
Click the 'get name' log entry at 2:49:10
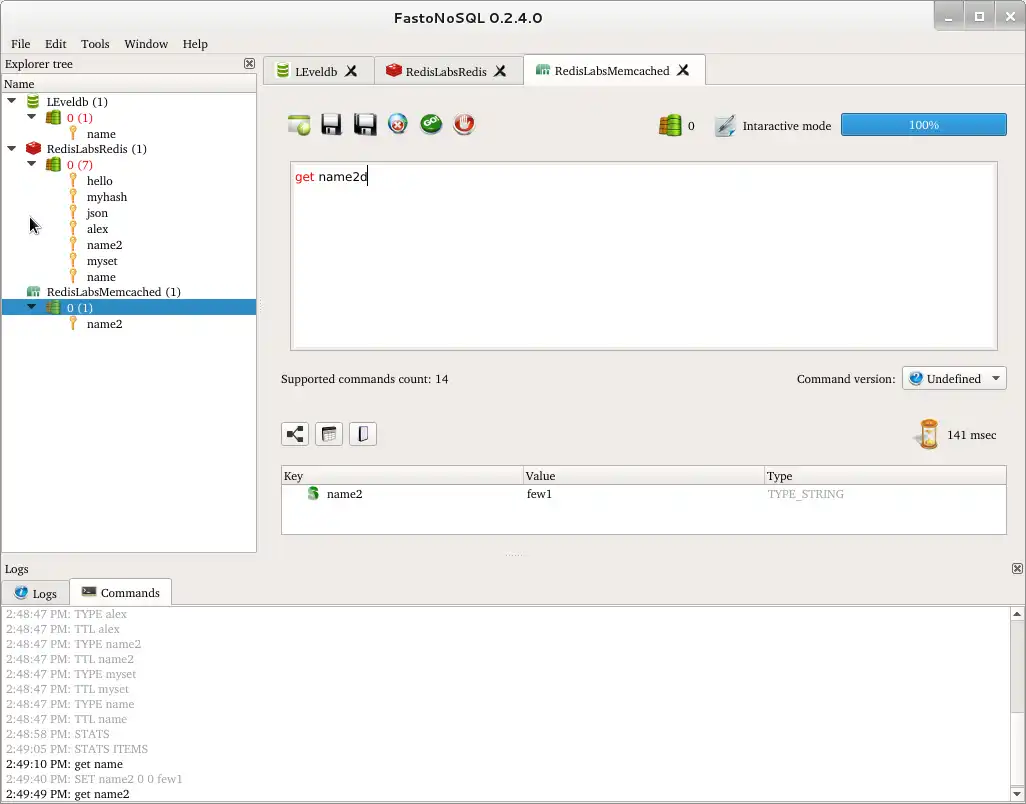pos(64,763)
